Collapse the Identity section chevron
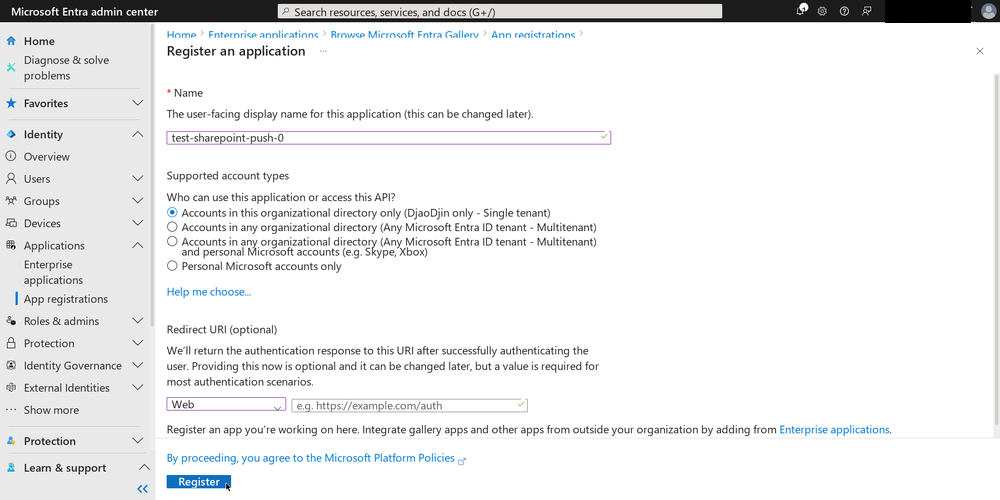Image resolution: width=1000 pixels, height=500 pixels. tap(138, 135)
